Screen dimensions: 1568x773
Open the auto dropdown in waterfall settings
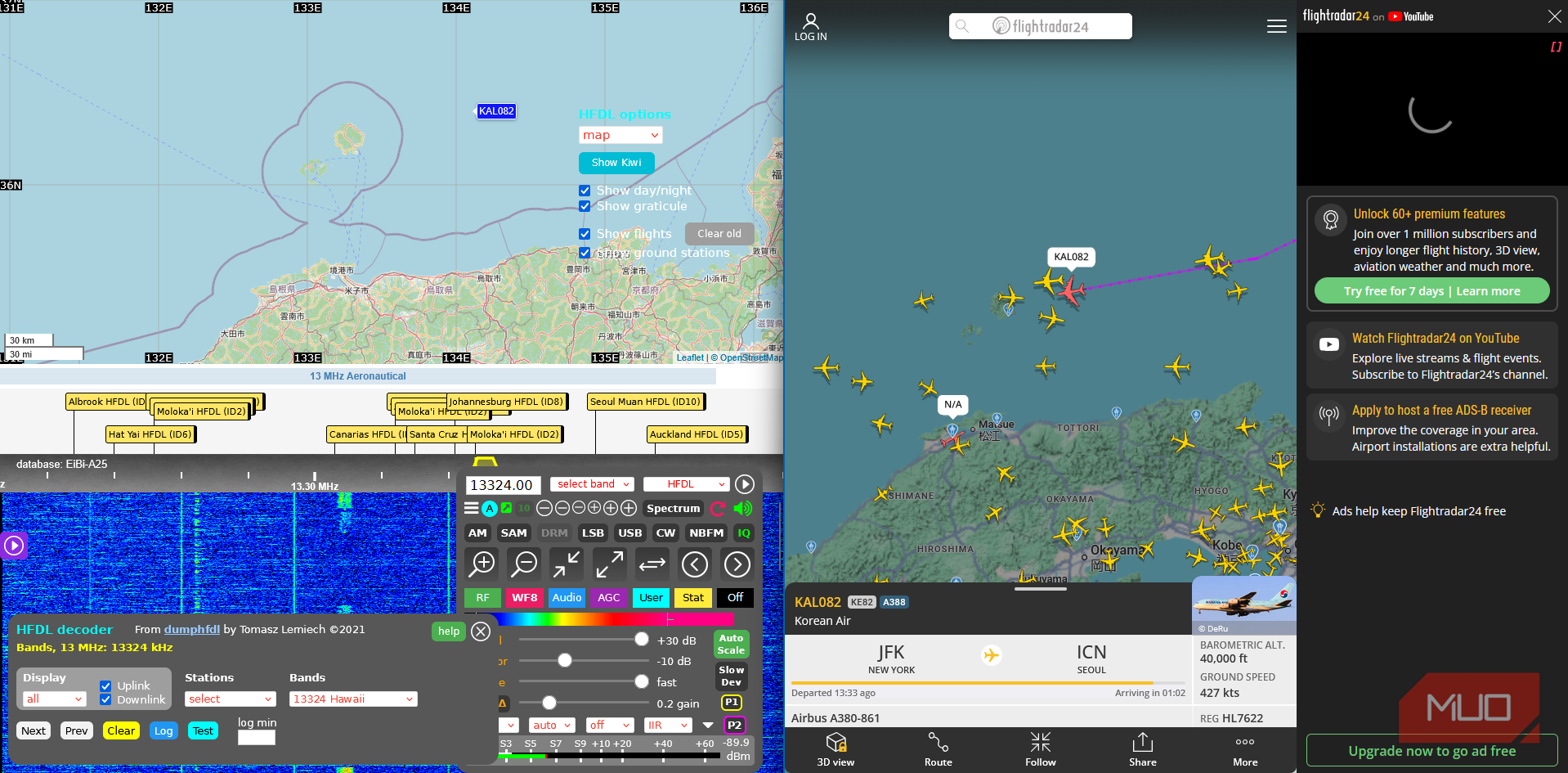(x=552, y=726)
